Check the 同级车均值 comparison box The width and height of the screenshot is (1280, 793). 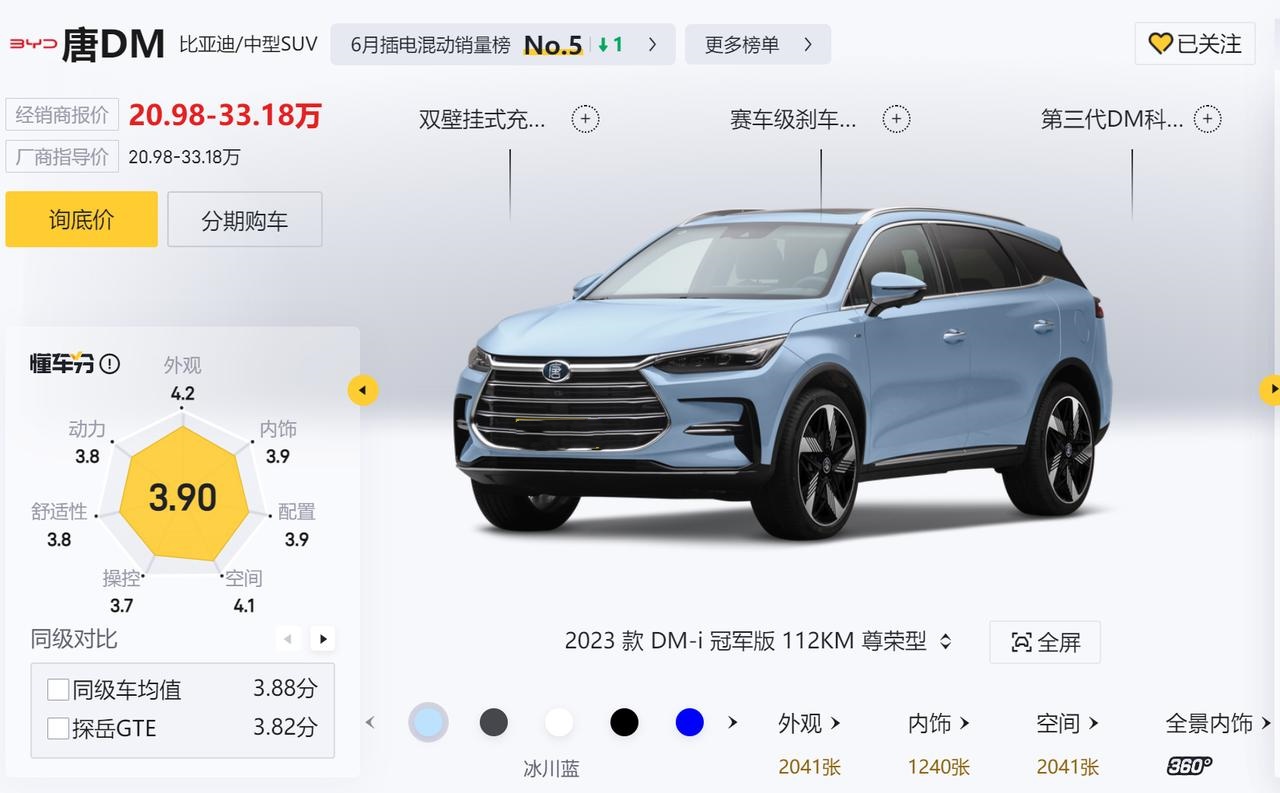tap(58, 690)
